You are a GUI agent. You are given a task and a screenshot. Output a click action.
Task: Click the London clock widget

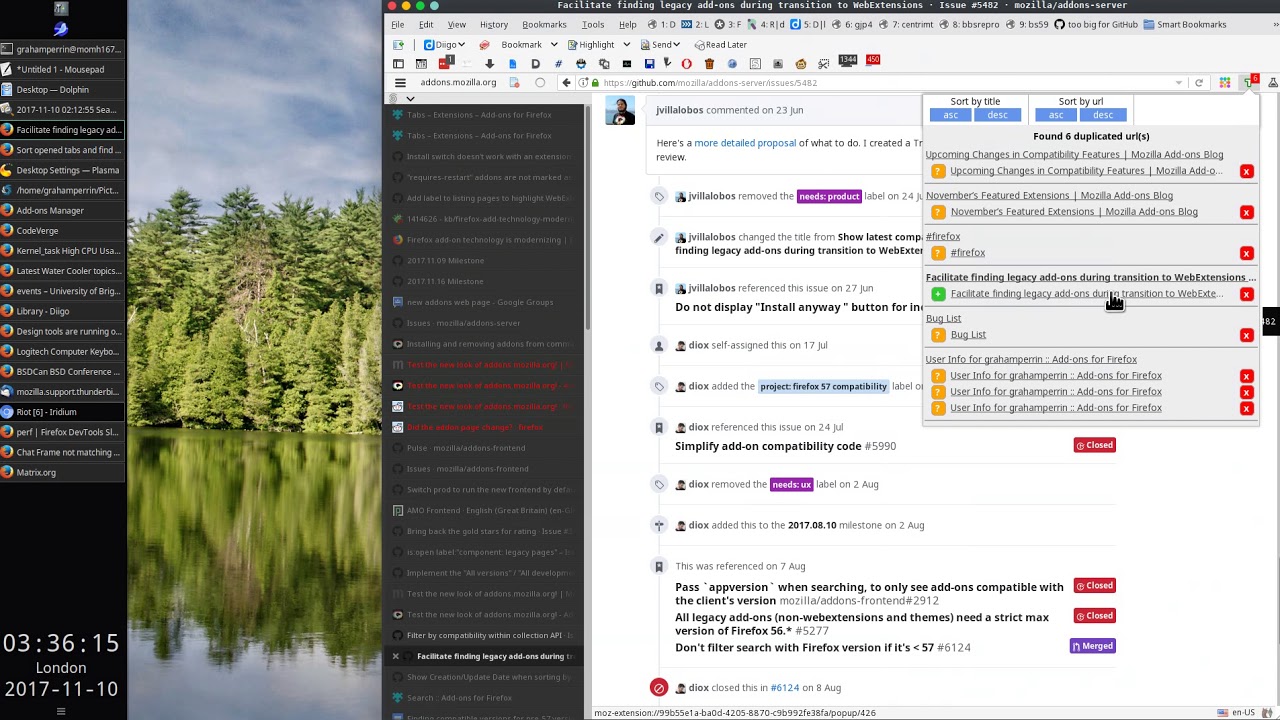[x=61, y=666]
